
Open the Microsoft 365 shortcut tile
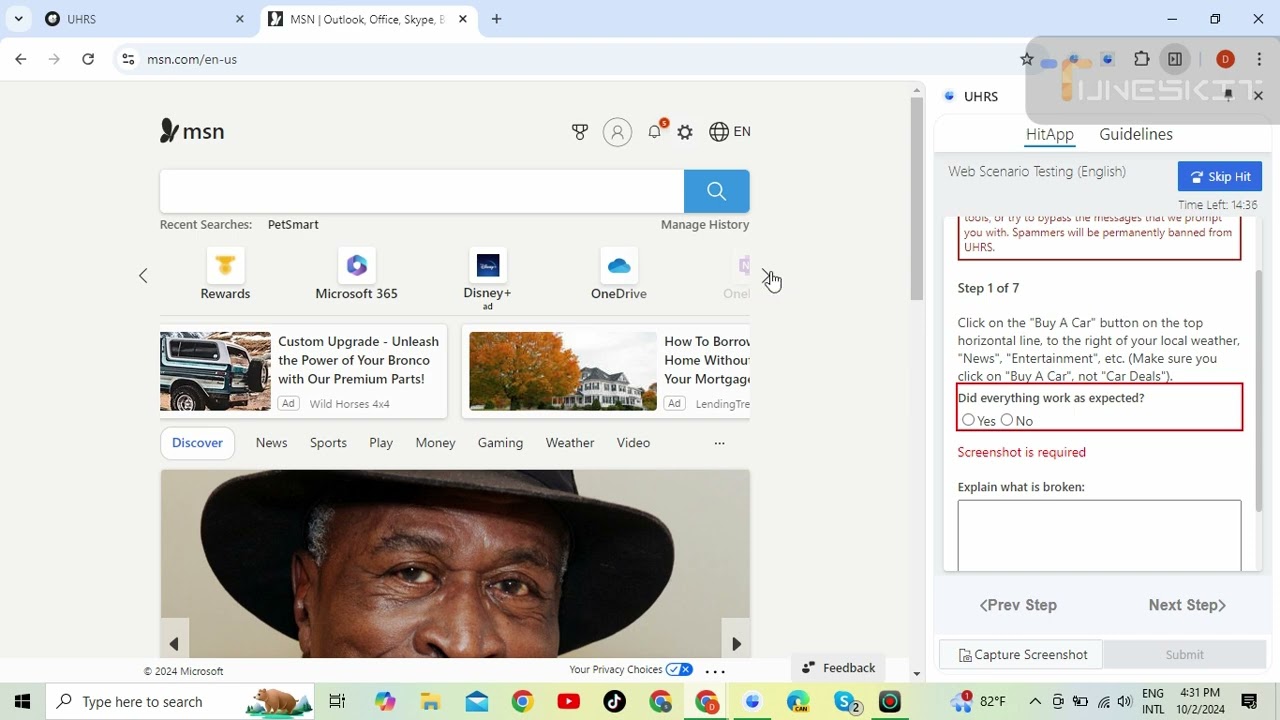click(357, 275)
